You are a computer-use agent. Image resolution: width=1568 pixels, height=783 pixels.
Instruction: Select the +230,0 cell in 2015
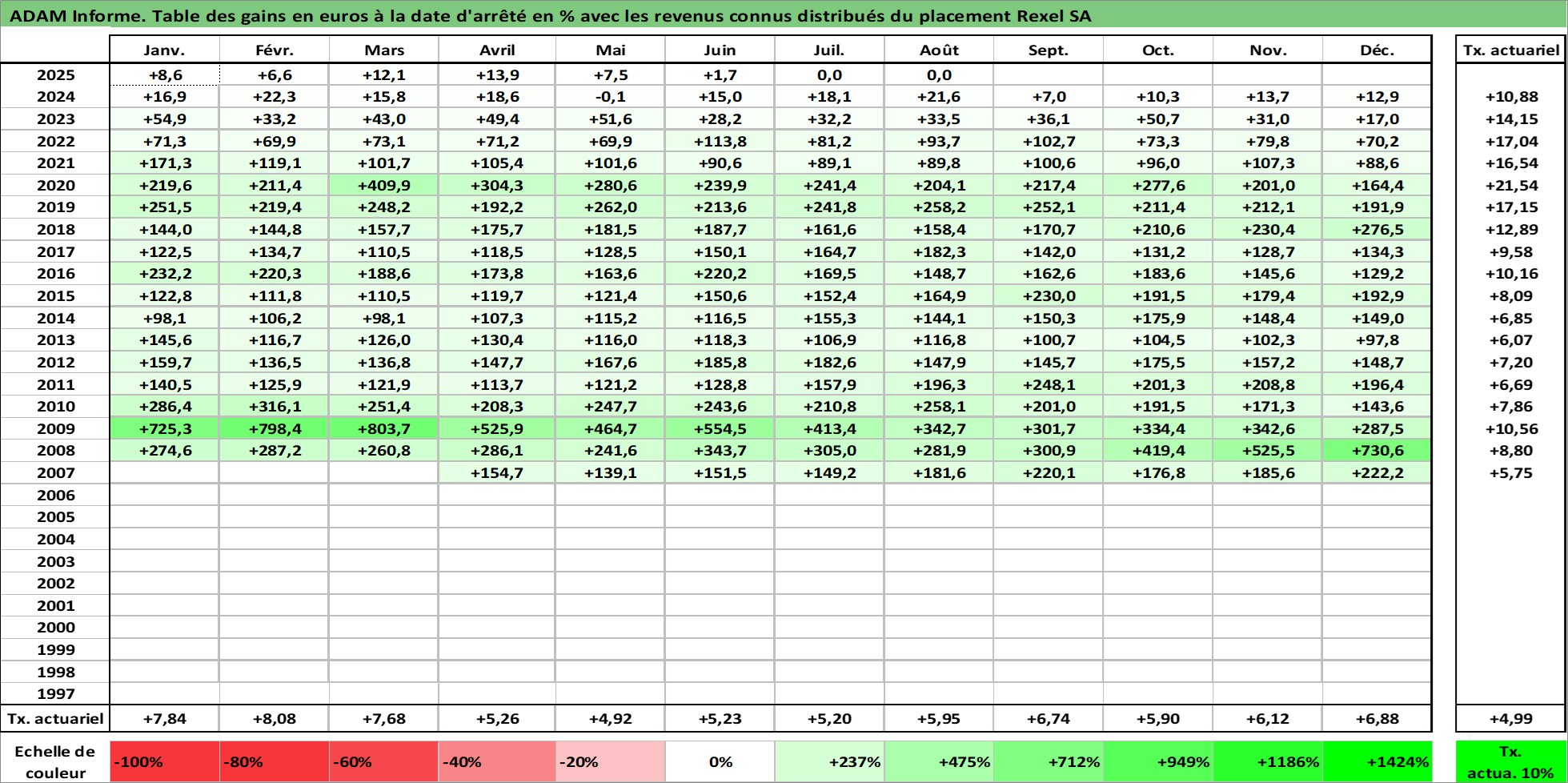[1049, 295]
